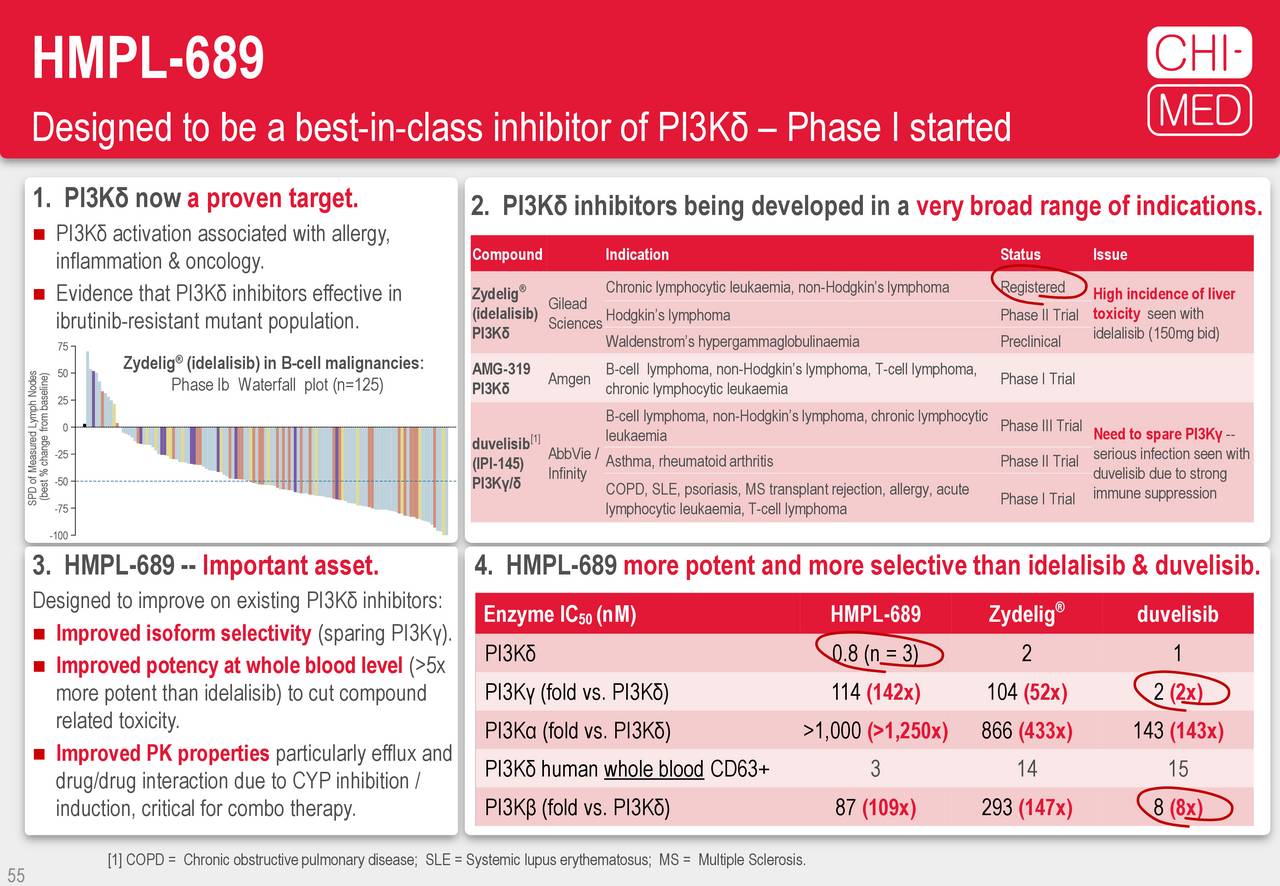The height and width of the screenshot is (886, 1280).
Task: Click the 'Enzyme IC50 (nM)' table header
Action: tap(560, 614)
